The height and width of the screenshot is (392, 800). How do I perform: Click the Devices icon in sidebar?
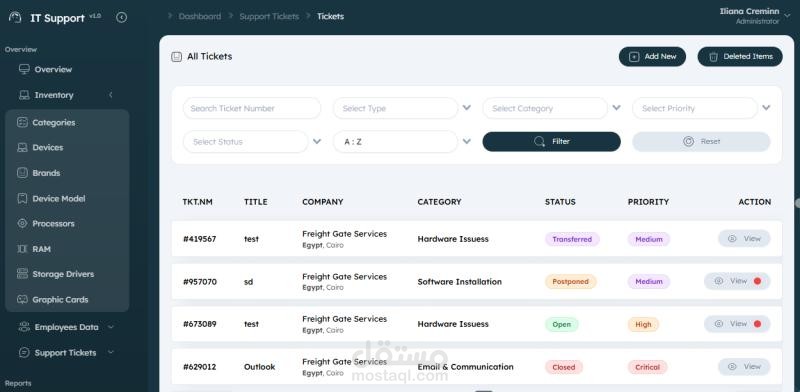[x=22, y=148]
